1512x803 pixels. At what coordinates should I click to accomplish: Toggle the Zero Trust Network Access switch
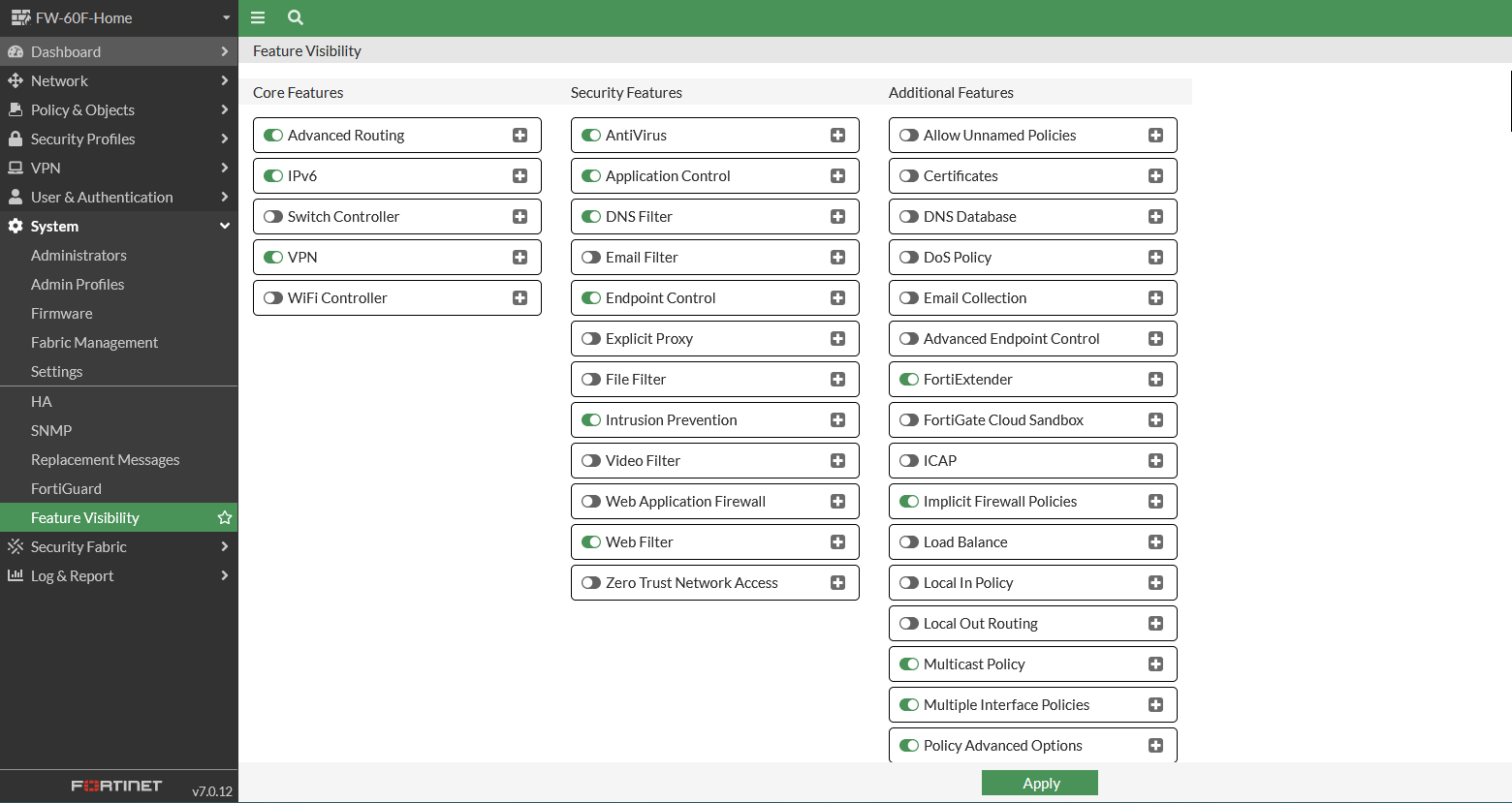[x=591, y=583]
